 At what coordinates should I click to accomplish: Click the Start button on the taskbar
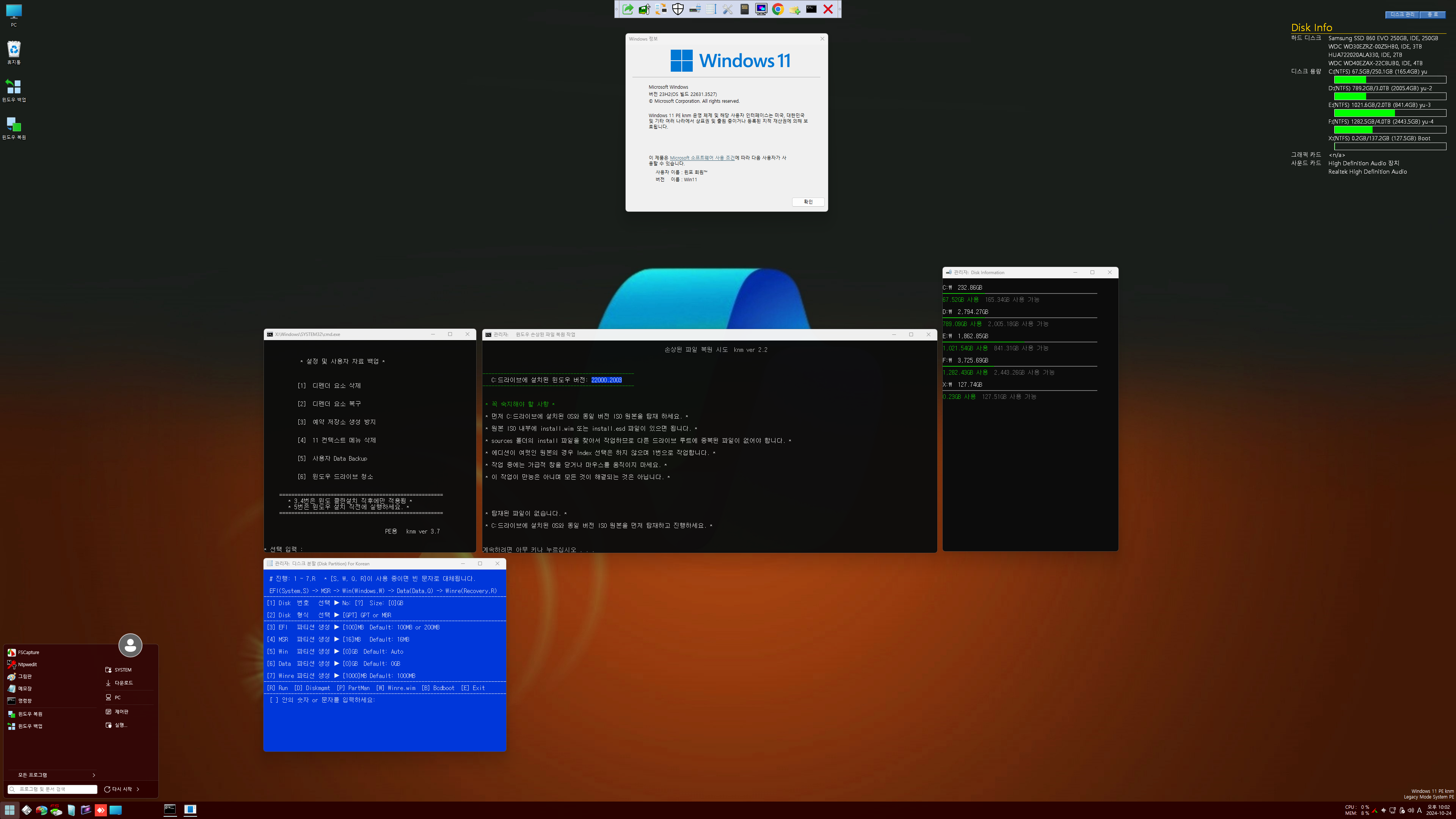click(9, 810)
